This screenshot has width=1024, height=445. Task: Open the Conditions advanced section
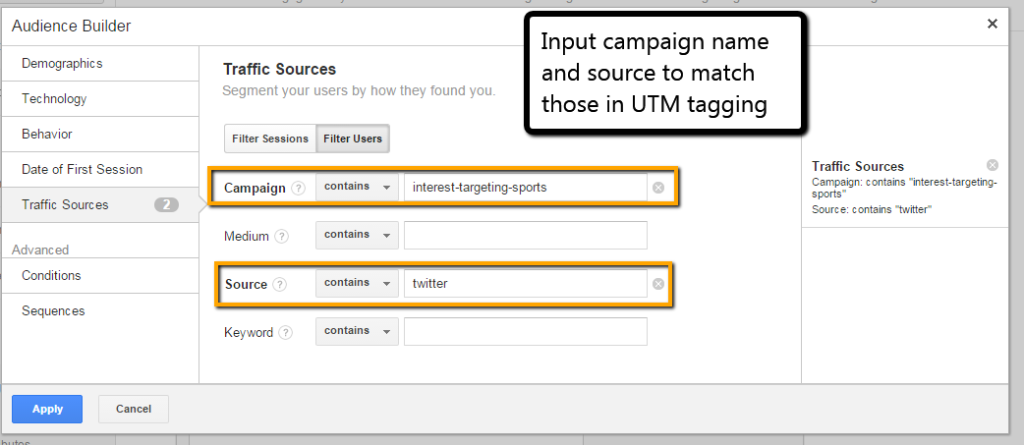51,276
